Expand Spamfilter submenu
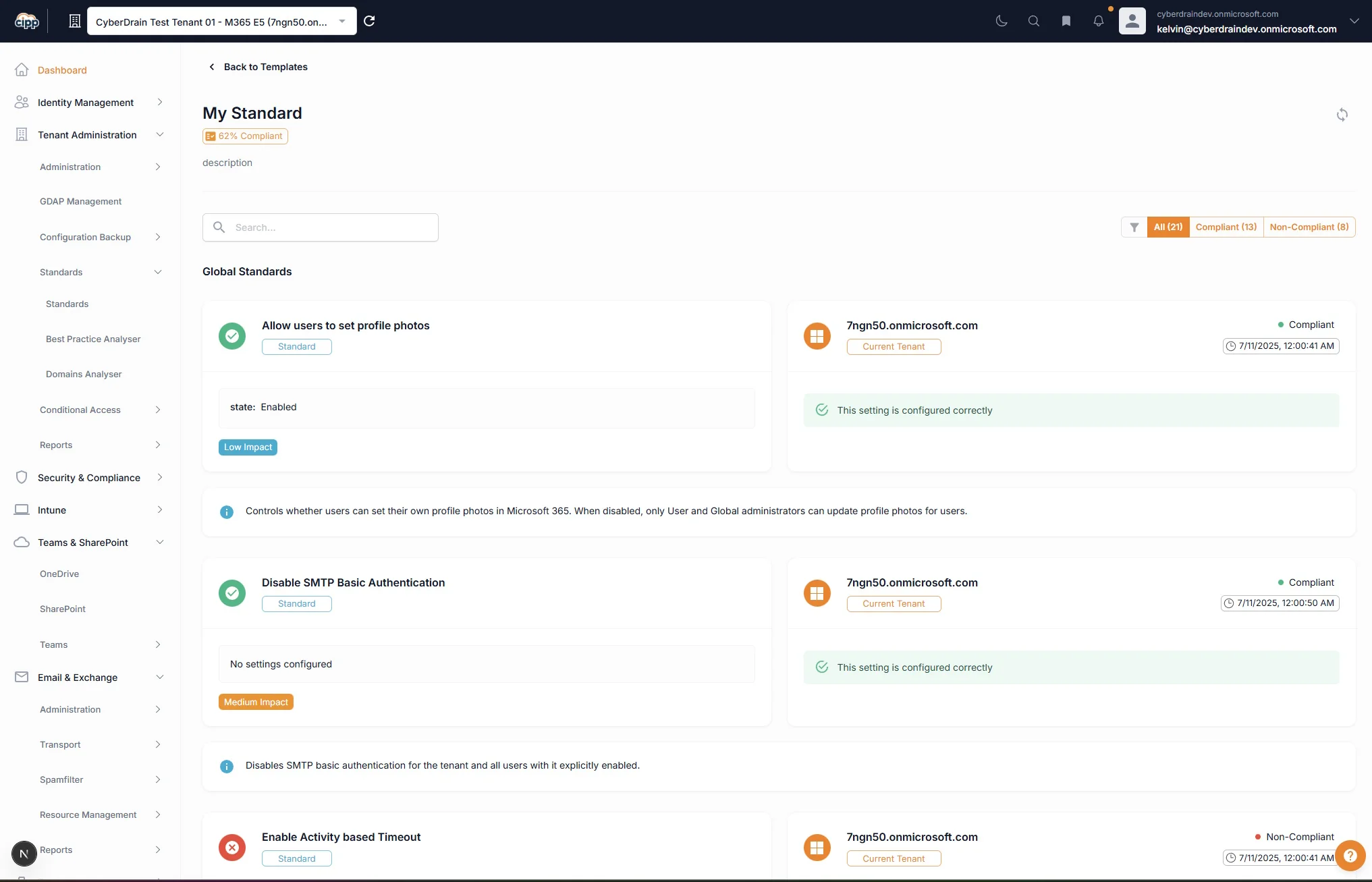The width and height of the screenshot is (1372, 882). (x=101, y=779)
